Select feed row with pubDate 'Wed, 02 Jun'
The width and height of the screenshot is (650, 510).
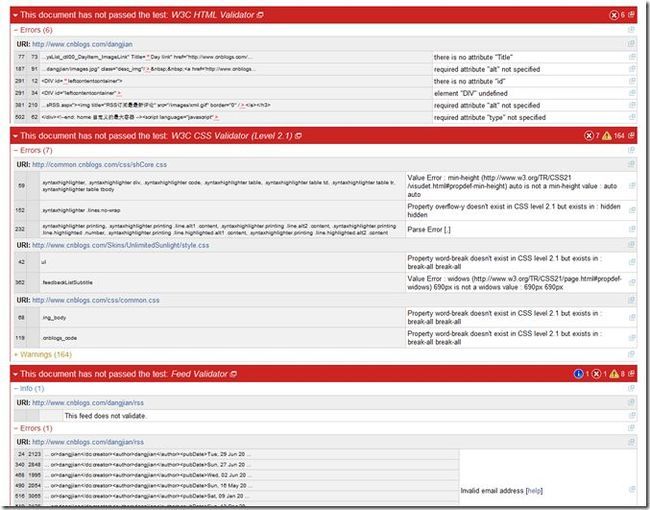[x=237, y=475]
